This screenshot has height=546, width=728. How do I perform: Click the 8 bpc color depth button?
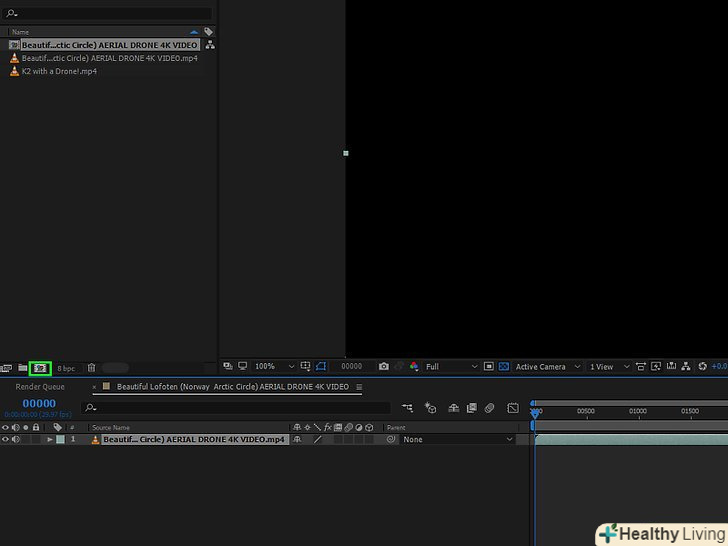[x=66, y=368]
